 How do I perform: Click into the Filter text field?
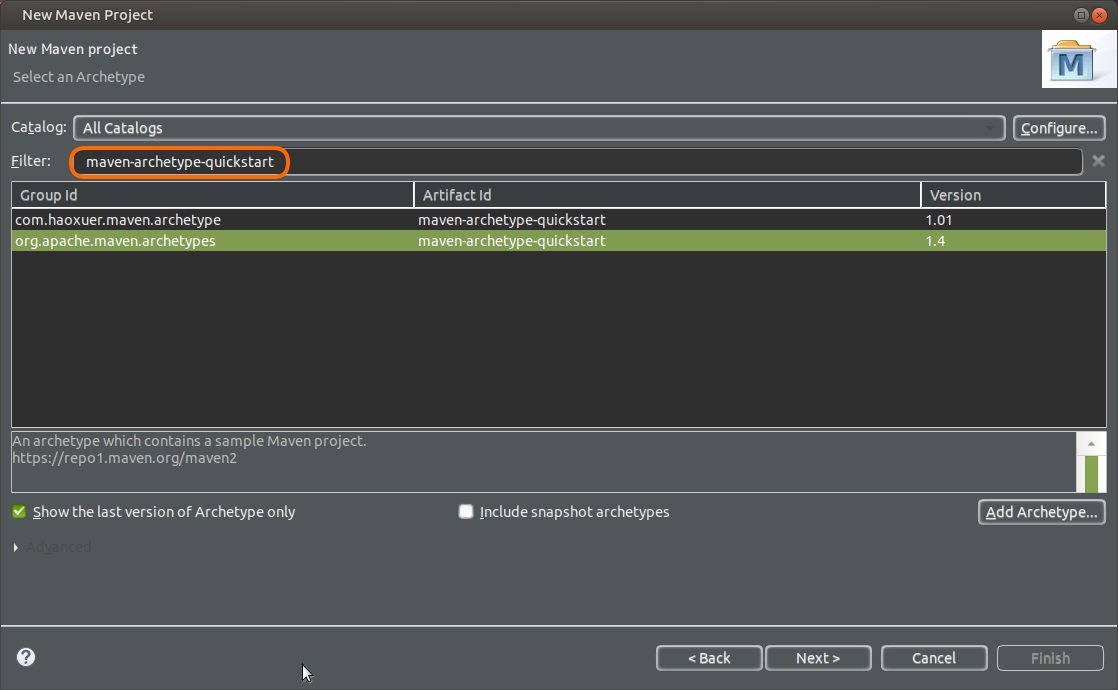pyautogui.click(x=600, y=162)
